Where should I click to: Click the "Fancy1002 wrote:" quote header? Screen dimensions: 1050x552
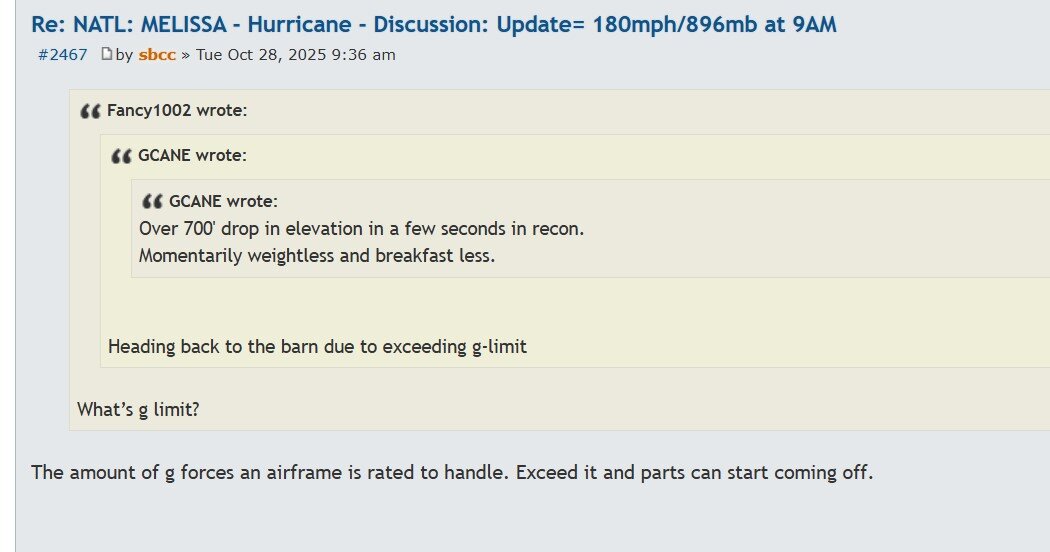point(177,110)
